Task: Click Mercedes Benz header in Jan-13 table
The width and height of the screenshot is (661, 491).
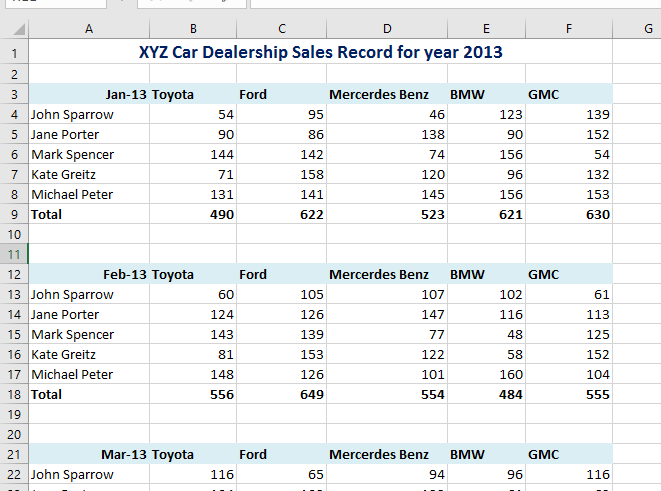Action: pyautogui.click(x=379, y=94)
